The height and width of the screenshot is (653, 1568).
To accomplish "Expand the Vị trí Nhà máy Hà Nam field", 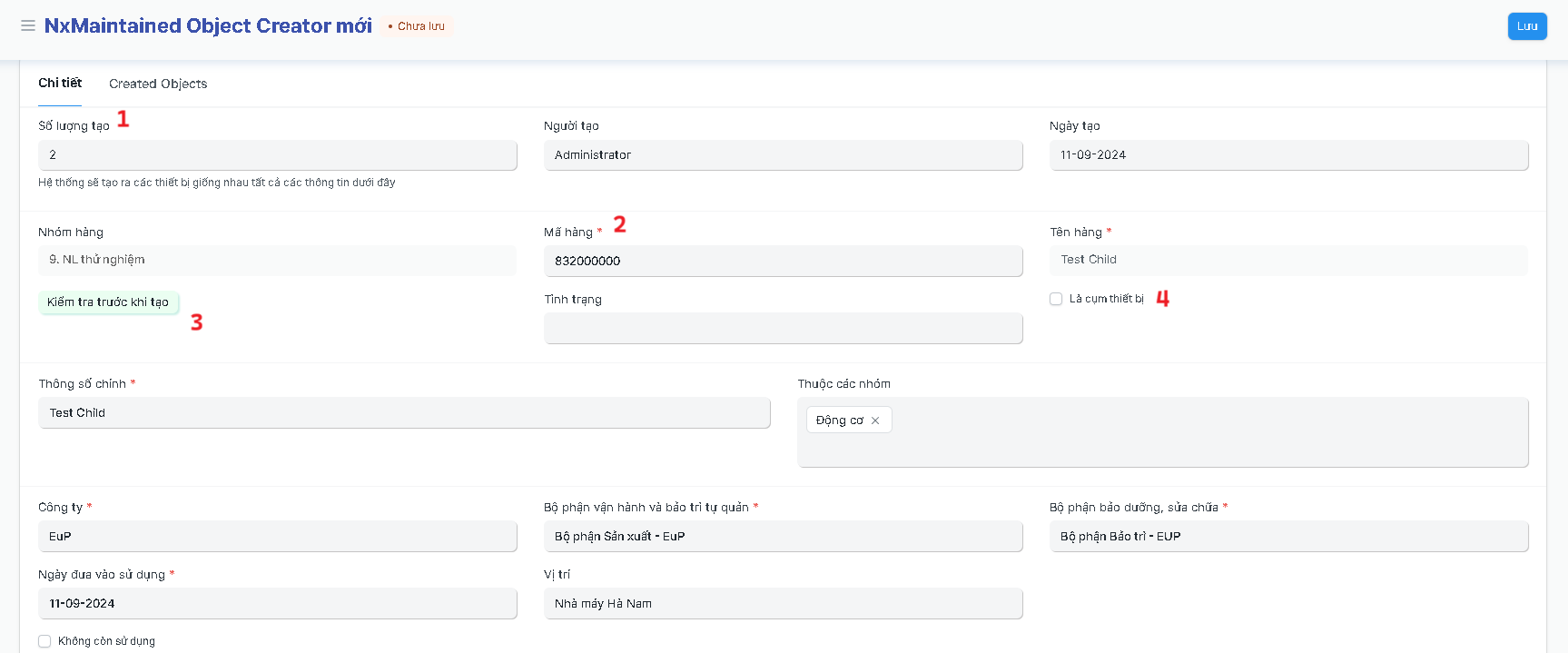I will [x=783, y=603].
